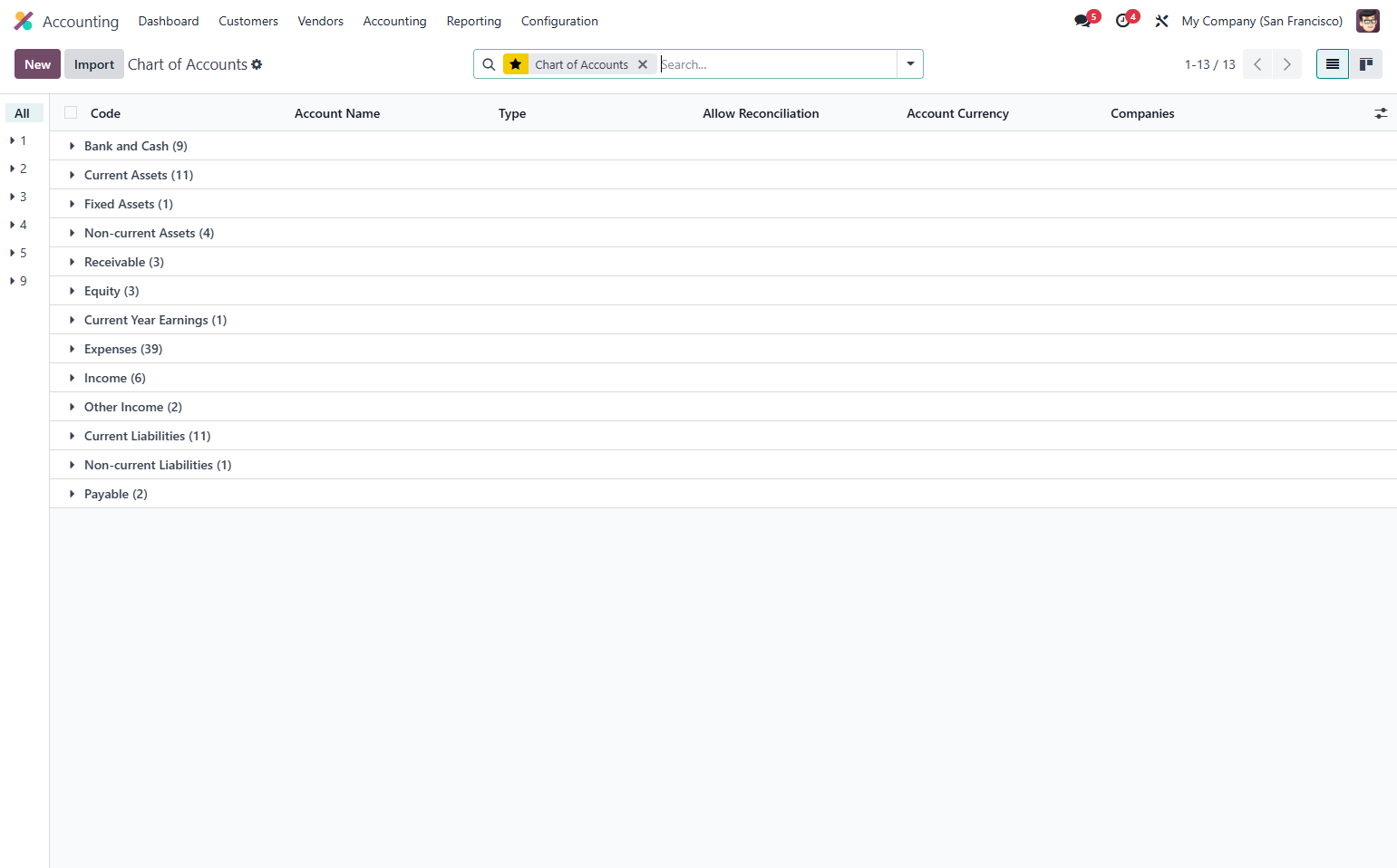Click the yellow favorite star icon

516,64
